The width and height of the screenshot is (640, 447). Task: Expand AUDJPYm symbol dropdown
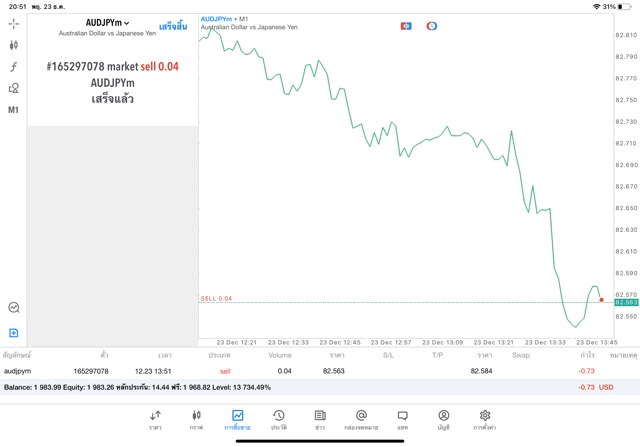(107, 23)
